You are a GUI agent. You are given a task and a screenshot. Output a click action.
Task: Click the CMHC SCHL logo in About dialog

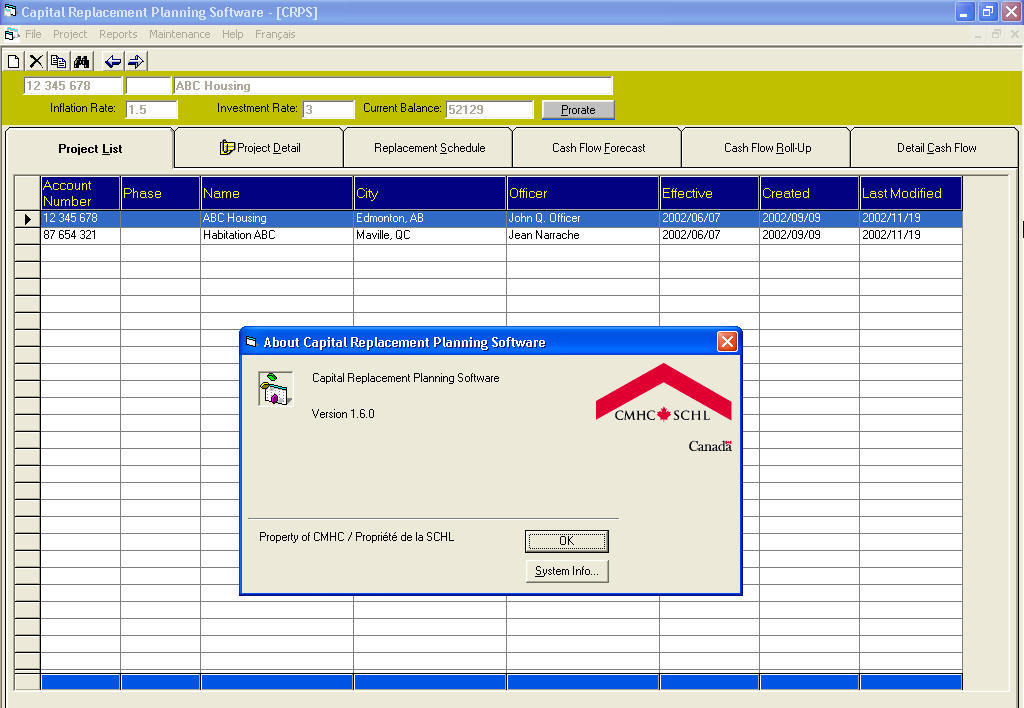(664, 393)
